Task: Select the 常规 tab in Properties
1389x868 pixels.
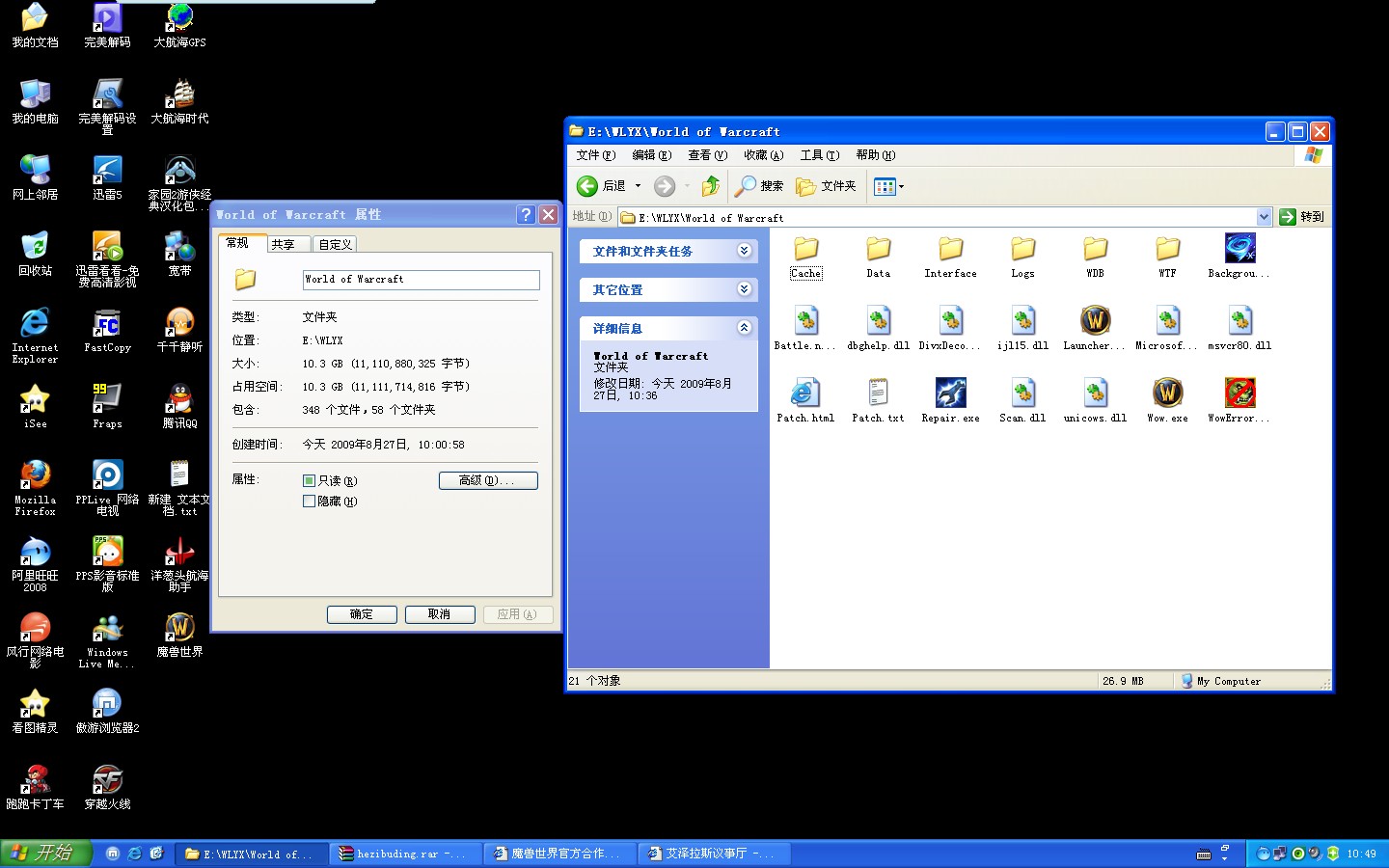Action: click(241, 243)
